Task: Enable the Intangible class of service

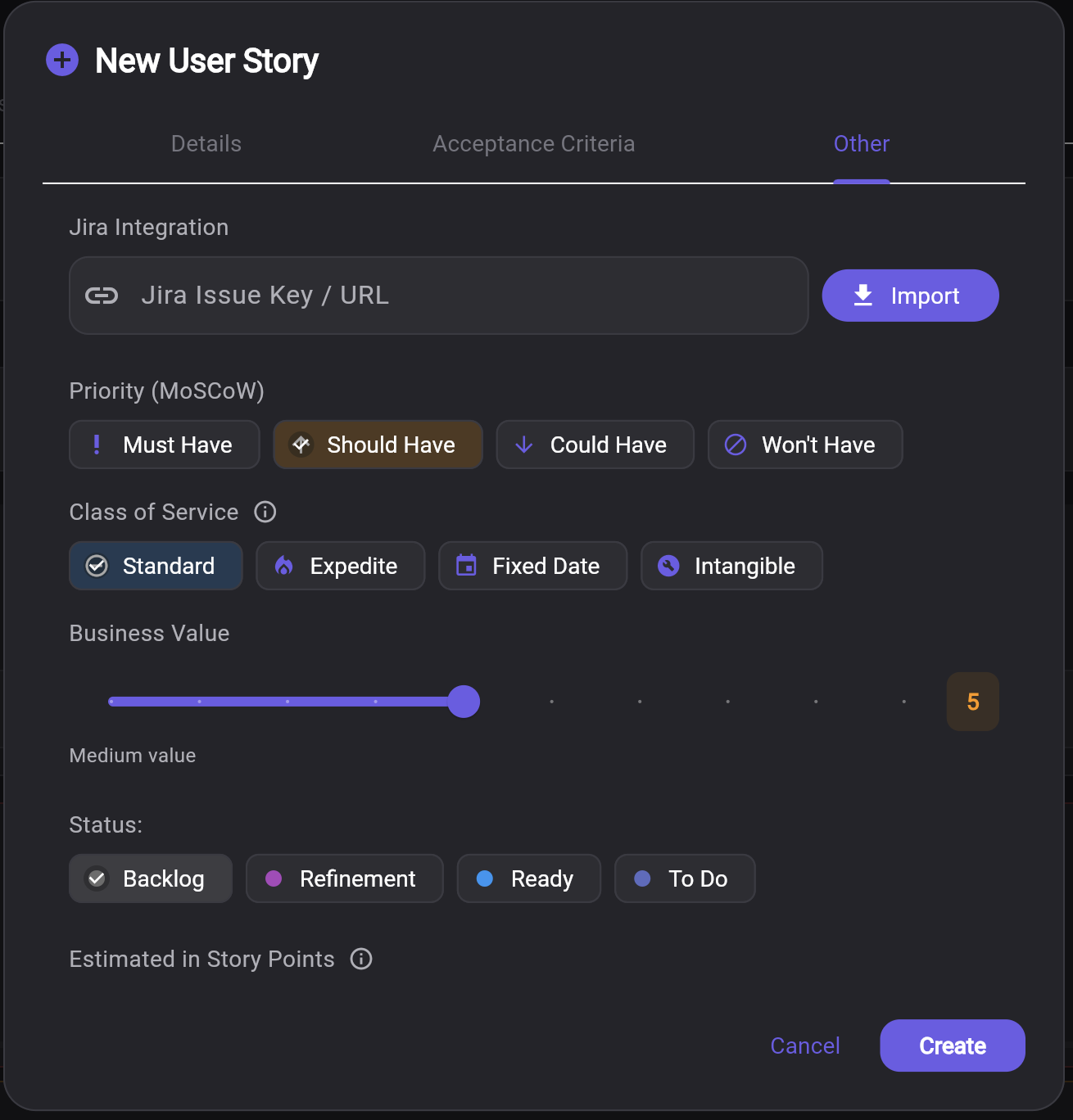Action: pyautogui.click(x=731, y=566)
